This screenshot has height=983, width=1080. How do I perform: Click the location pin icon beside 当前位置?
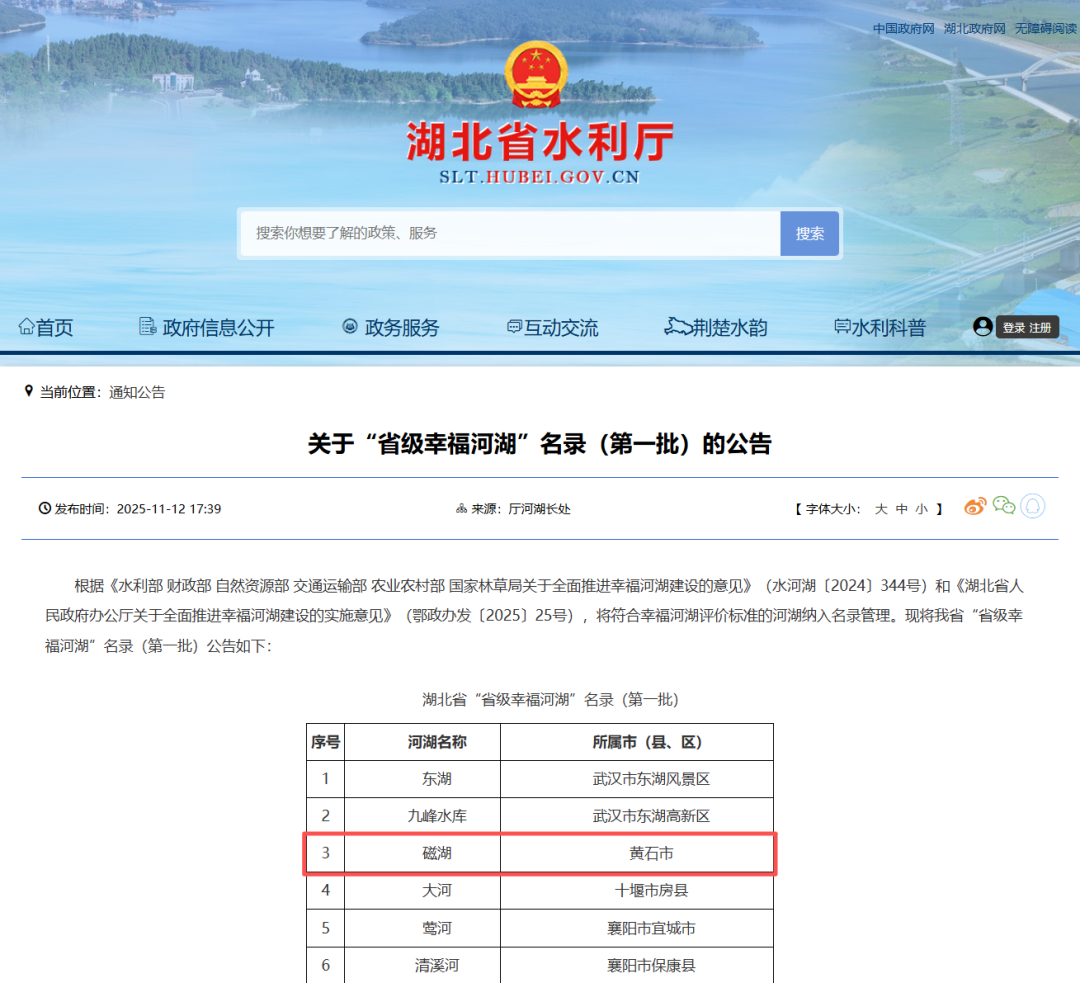coord(28,391)
